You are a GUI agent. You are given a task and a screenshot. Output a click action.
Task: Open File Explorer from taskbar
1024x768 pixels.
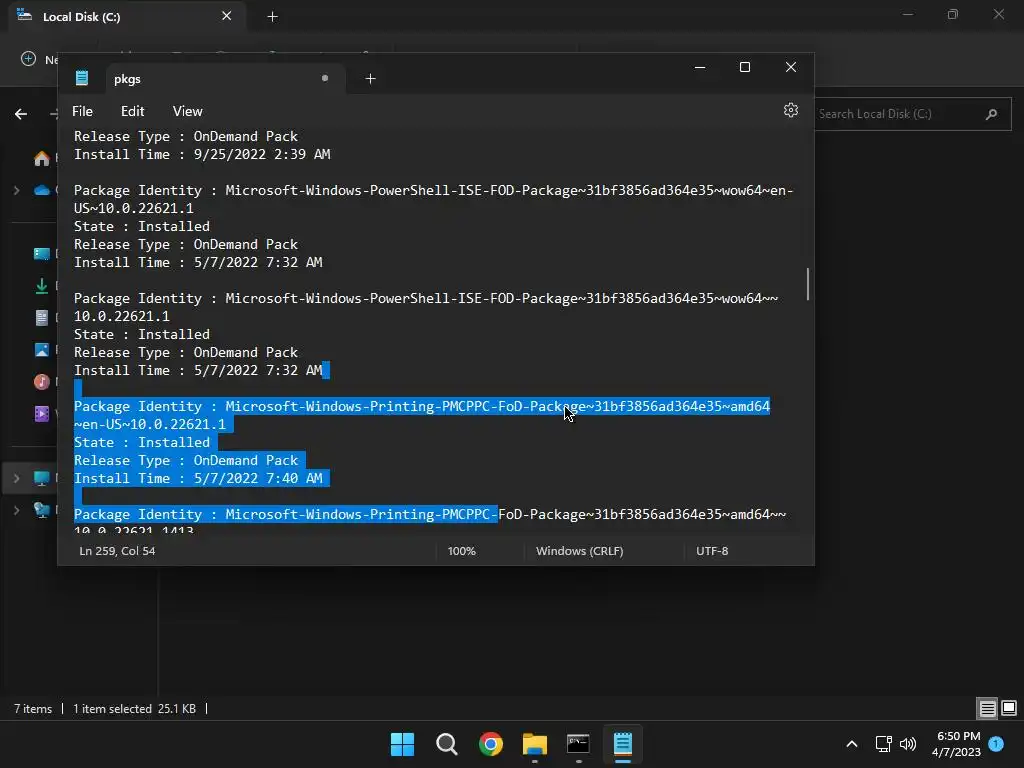tap(535, 744)
